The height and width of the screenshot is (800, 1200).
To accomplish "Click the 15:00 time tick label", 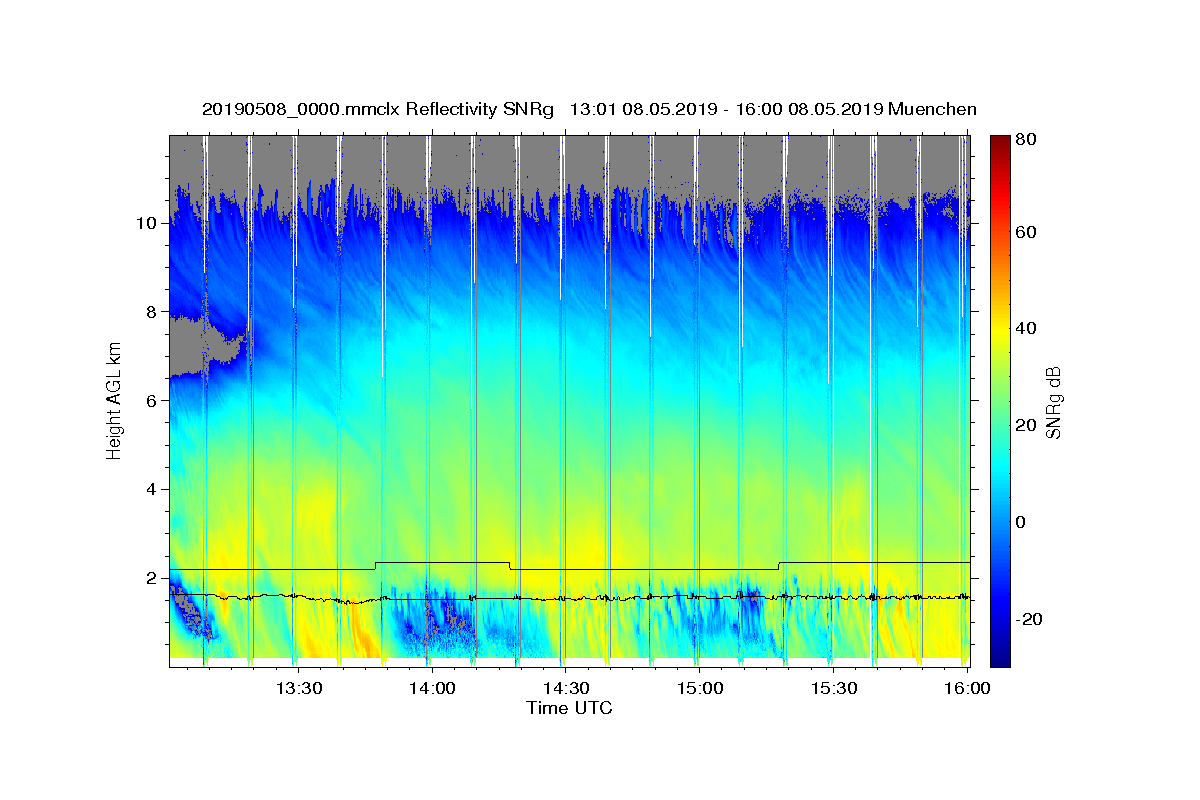I will coord(699,688).
